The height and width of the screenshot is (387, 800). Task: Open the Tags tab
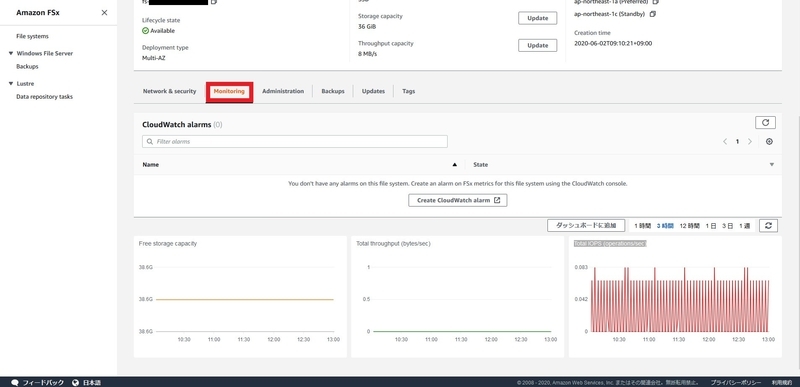point(408,91)
